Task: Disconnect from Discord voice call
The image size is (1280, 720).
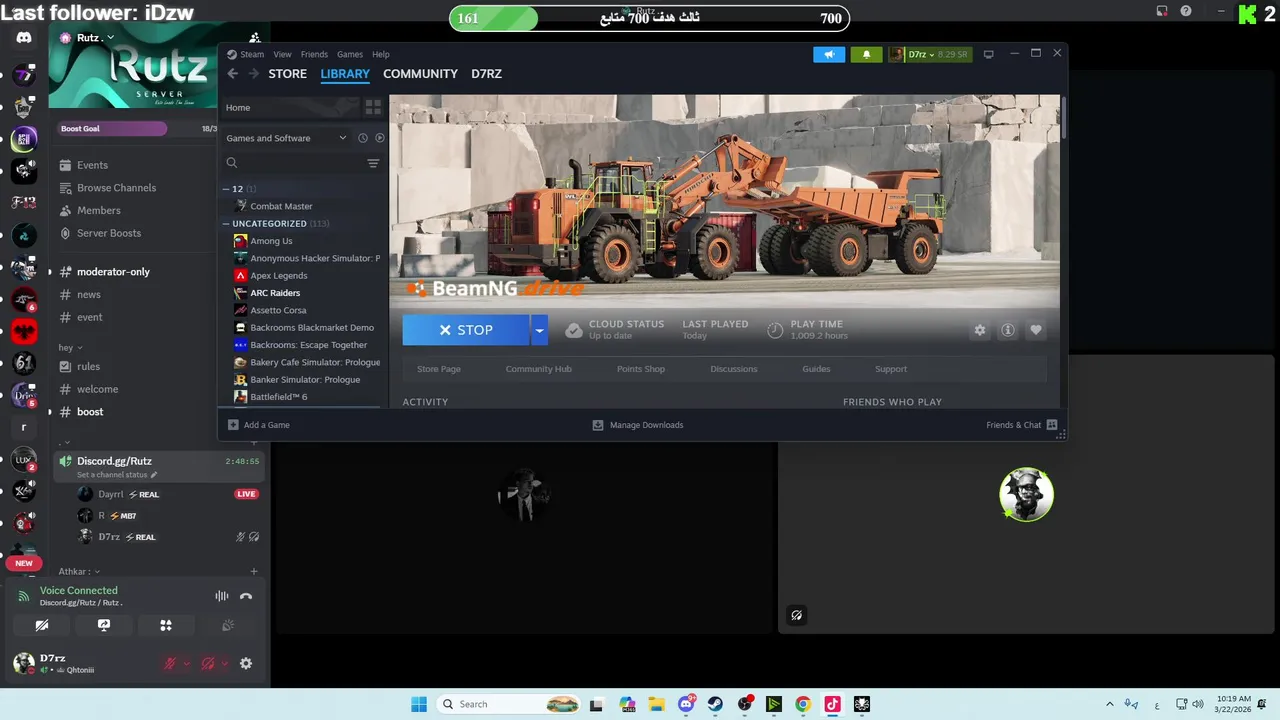Action: tap(246, 596)
